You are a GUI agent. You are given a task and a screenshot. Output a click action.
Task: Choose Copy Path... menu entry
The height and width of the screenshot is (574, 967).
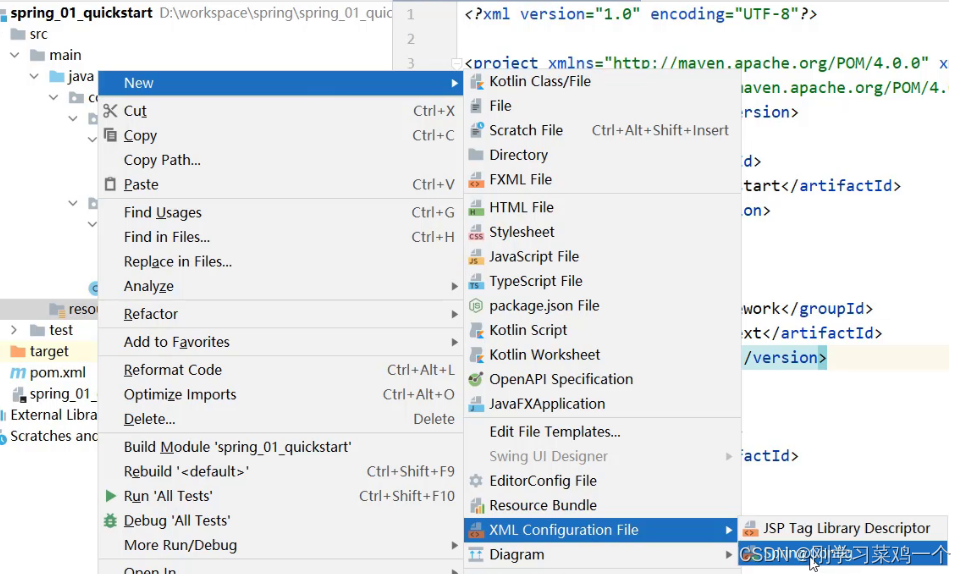[281, 160]
